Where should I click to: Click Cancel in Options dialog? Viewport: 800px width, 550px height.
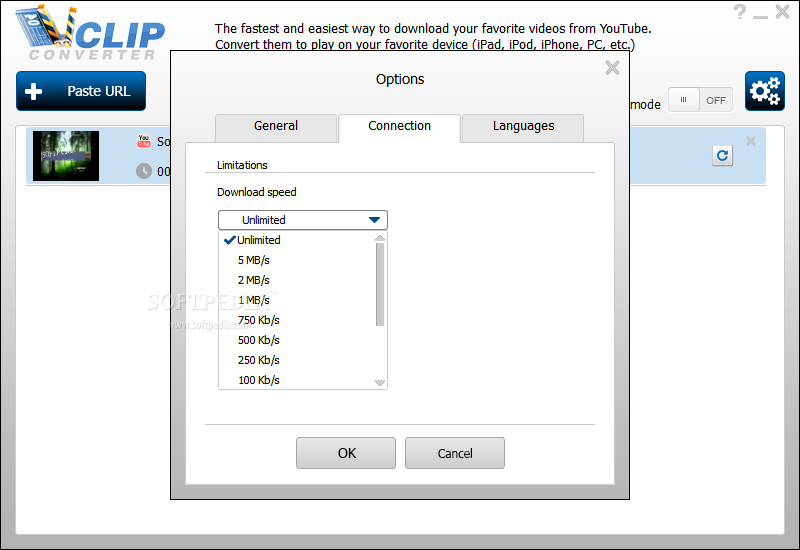(x=455, y=453)
